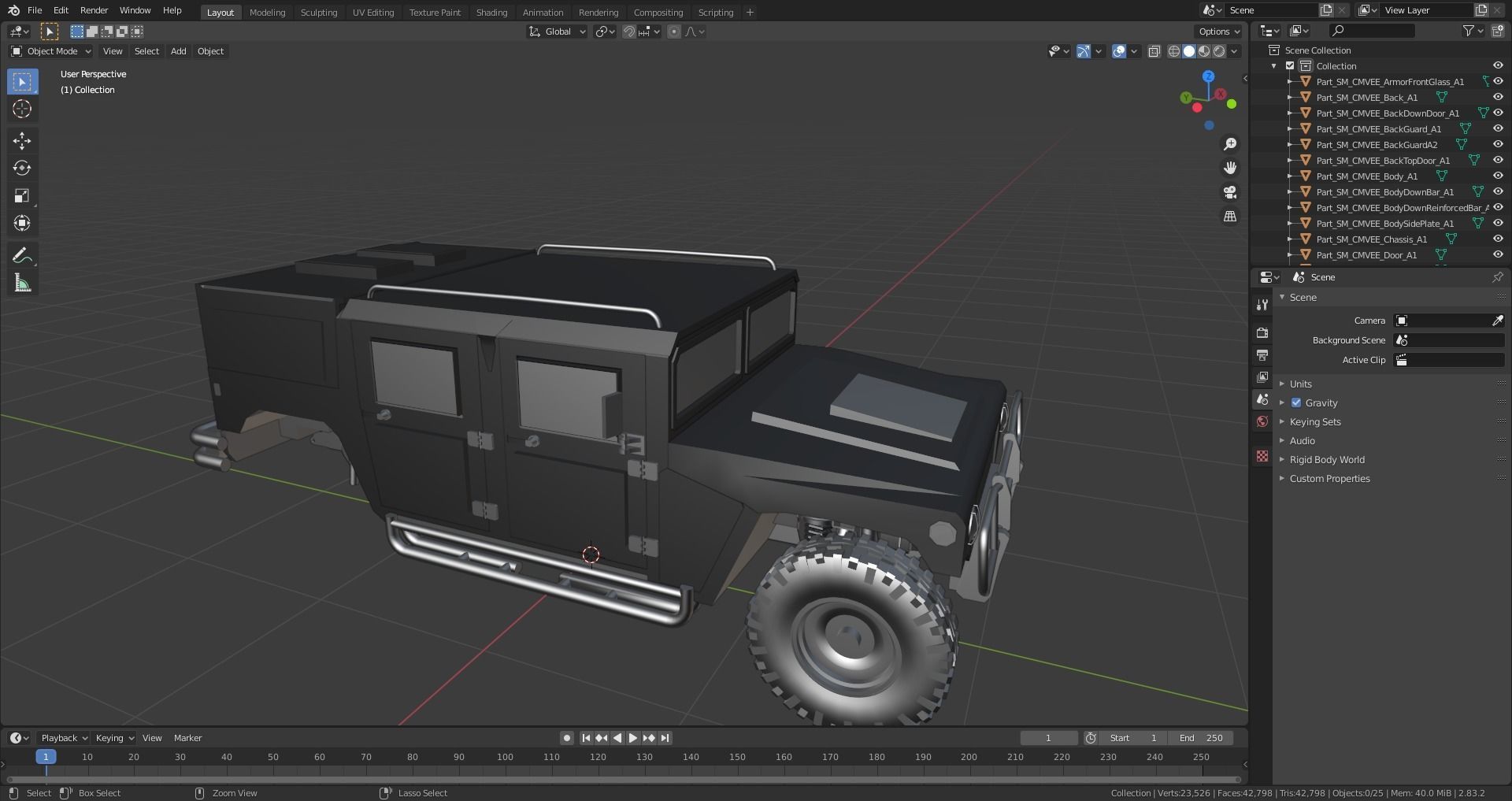
Task: Expand the Rigid Body World panel
Action: click(1327, 459)
